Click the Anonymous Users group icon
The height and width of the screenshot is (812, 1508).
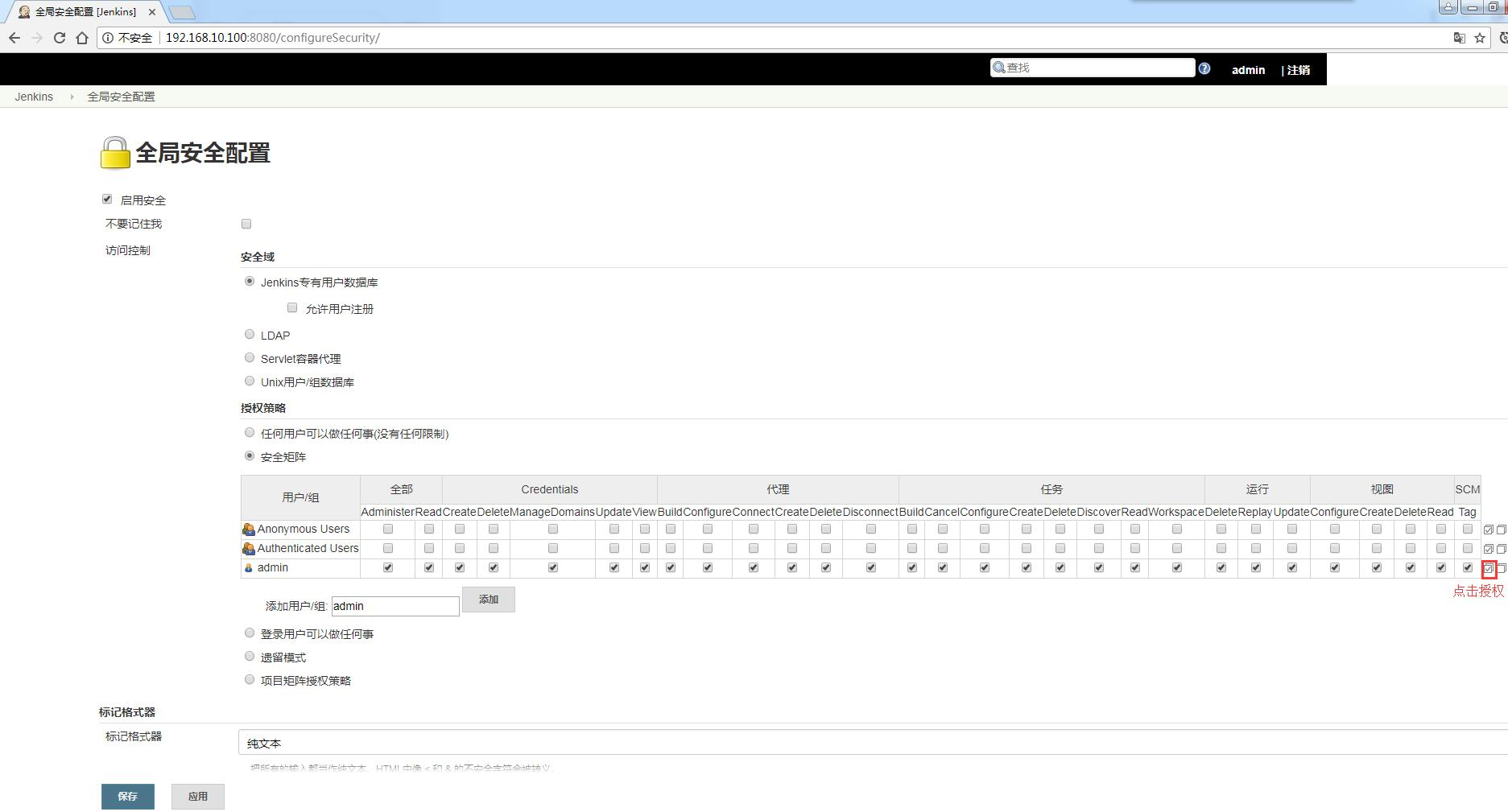(x=249, y=530)
